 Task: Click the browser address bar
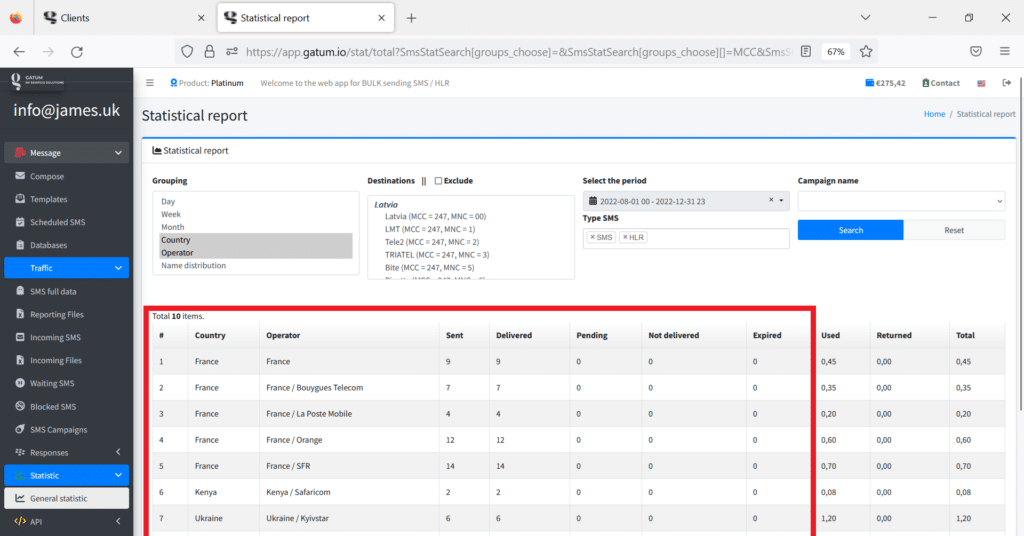519,52
